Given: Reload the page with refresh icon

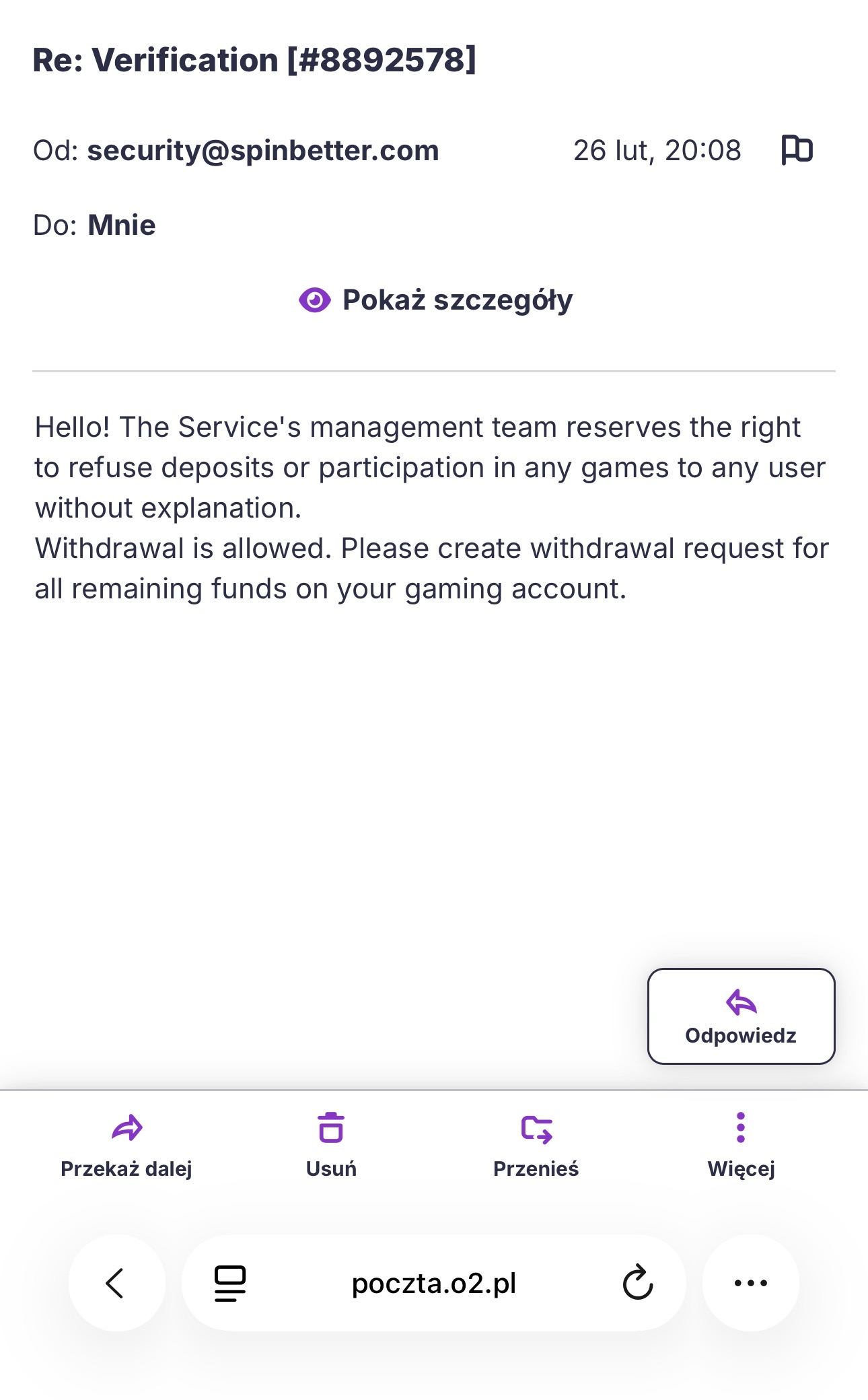Looking at the screenshot, I should [x=637, y=1283].
